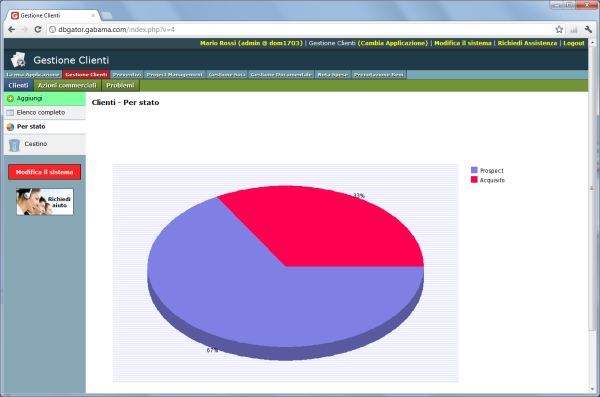Select the Project Management application tab
Viewport: 600px width, 397px height.
pos(175,75)
